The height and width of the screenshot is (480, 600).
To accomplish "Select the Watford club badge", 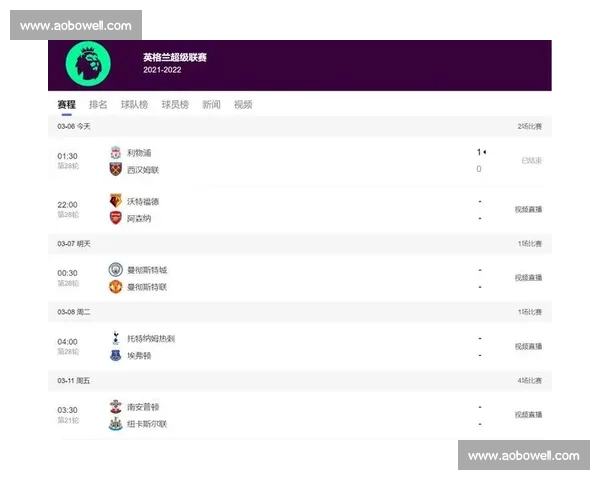I will click(116, 201).
